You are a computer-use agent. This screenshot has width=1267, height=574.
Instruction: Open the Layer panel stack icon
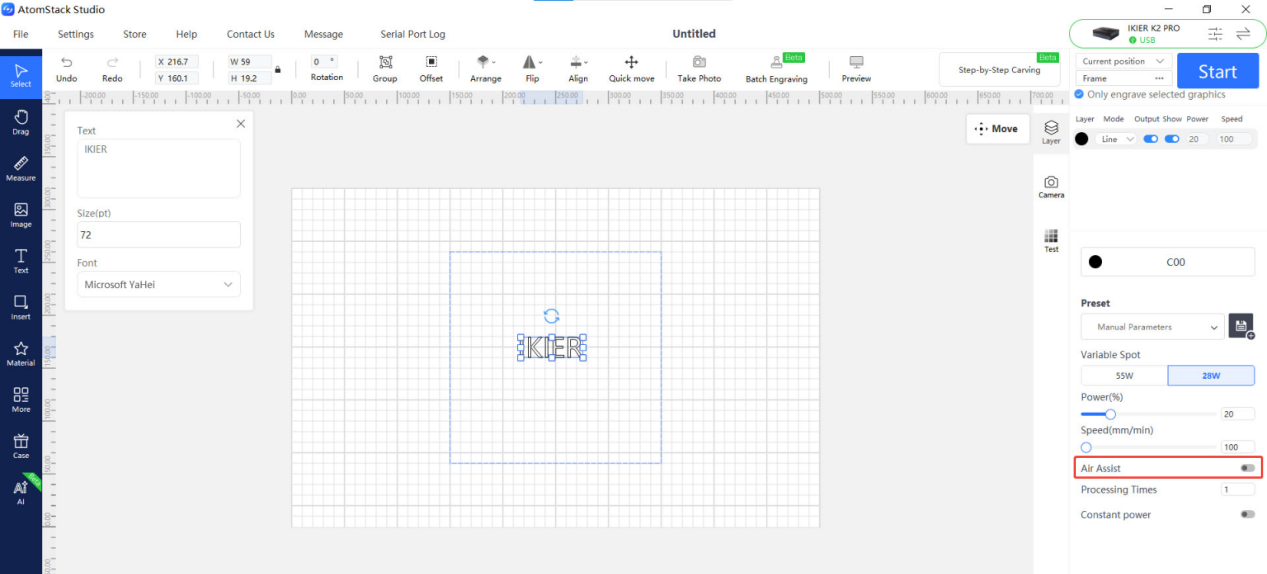click(1051, 128)
